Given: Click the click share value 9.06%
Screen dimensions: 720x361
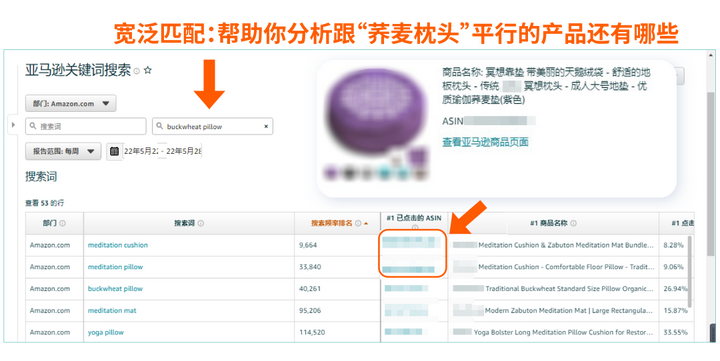Looking at the screenshot, I should (673, 267).
